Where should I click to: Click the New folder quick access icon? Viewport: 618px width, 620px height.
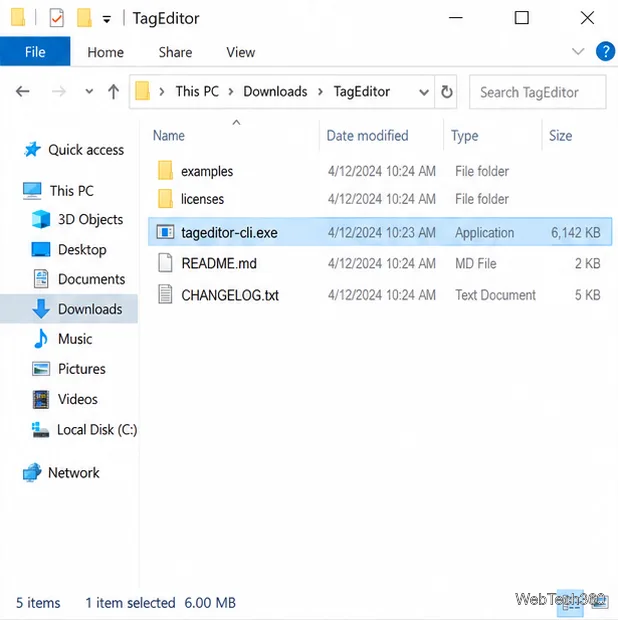pyautogui.click(x=84, y=18)
